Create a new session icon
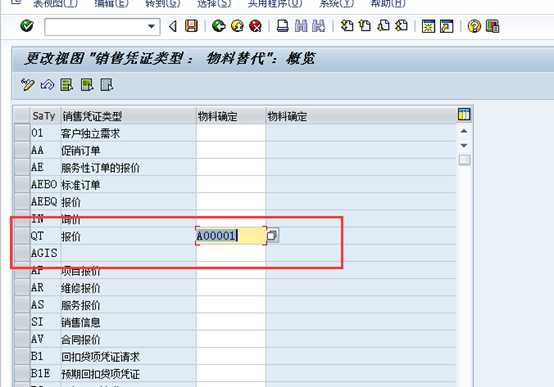 coord(428,27)
